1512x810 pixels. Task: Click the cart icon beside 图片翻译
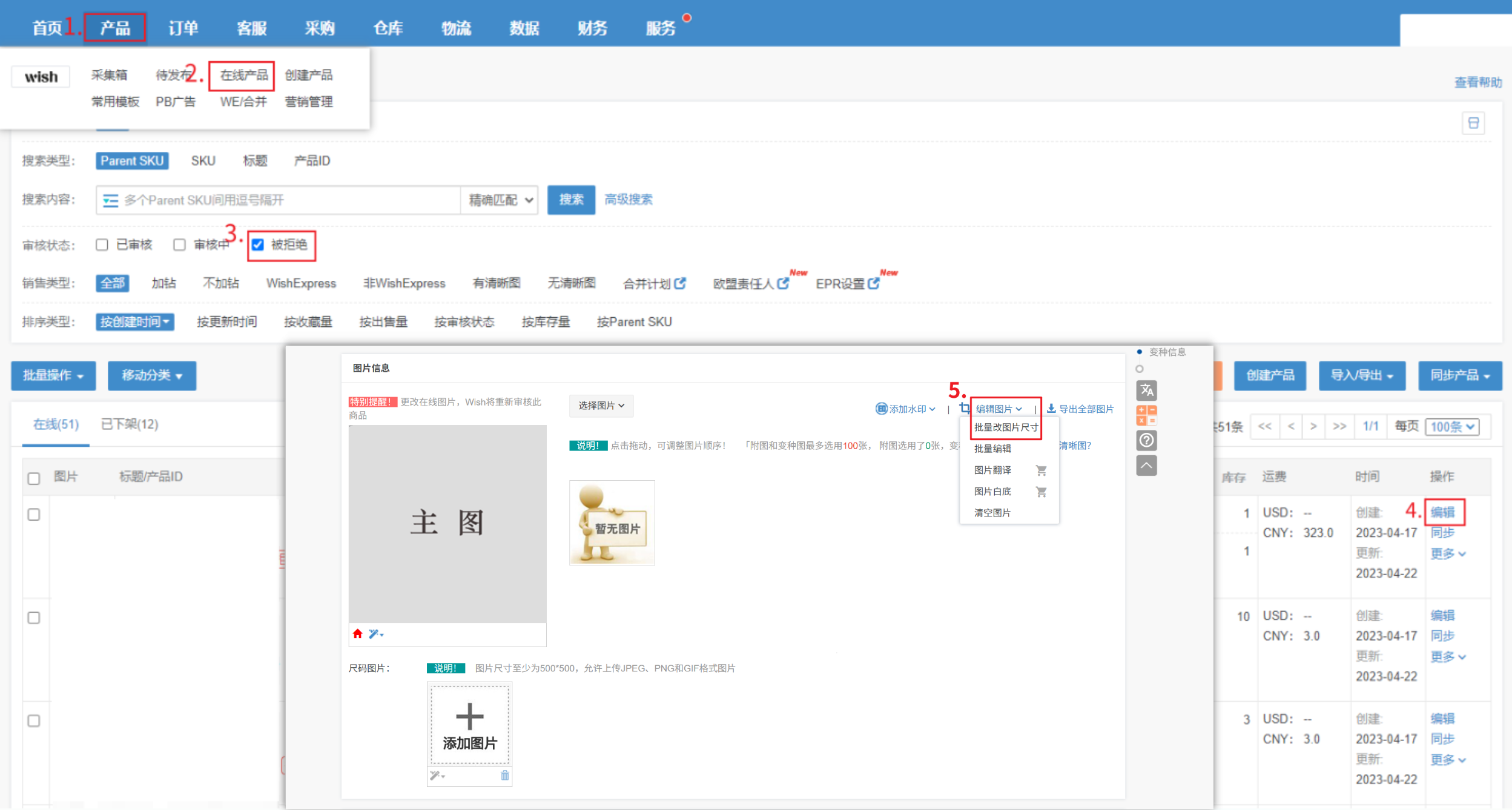point(1041,470)
